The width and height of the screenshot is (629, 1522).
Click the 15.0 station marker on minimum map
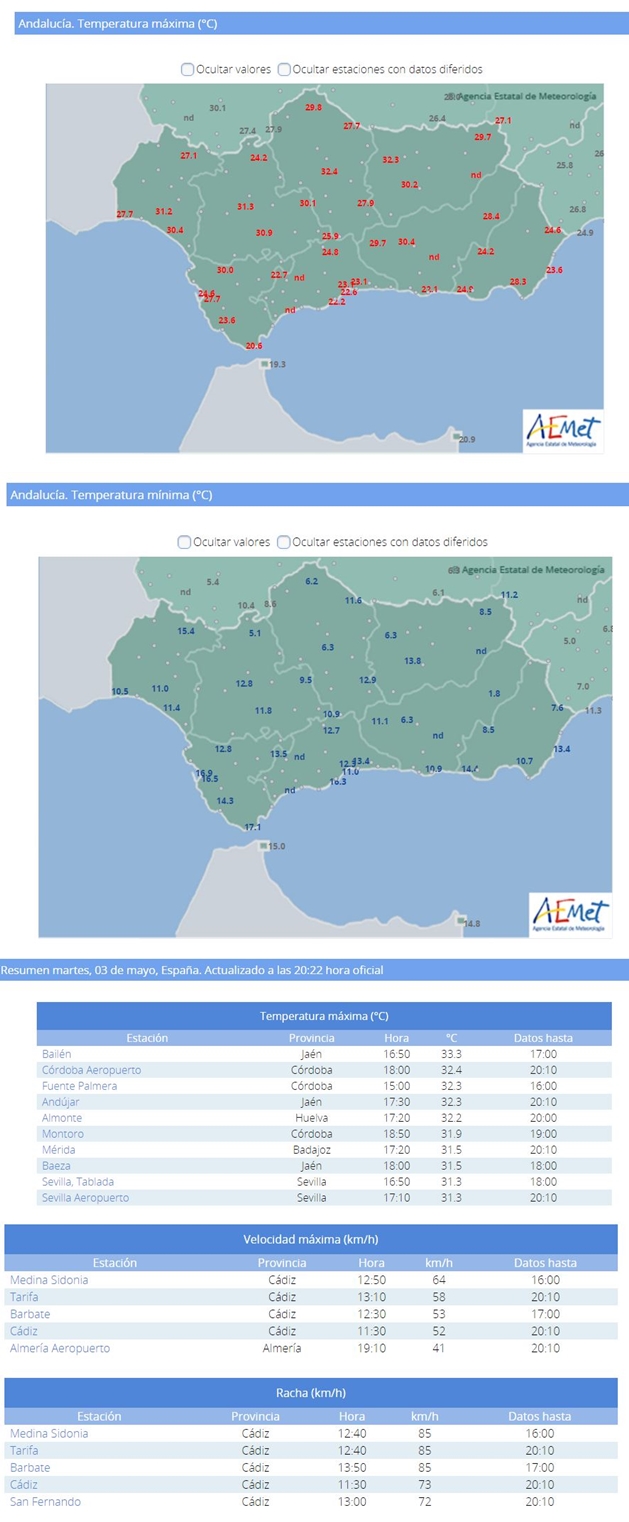[263, 846]
